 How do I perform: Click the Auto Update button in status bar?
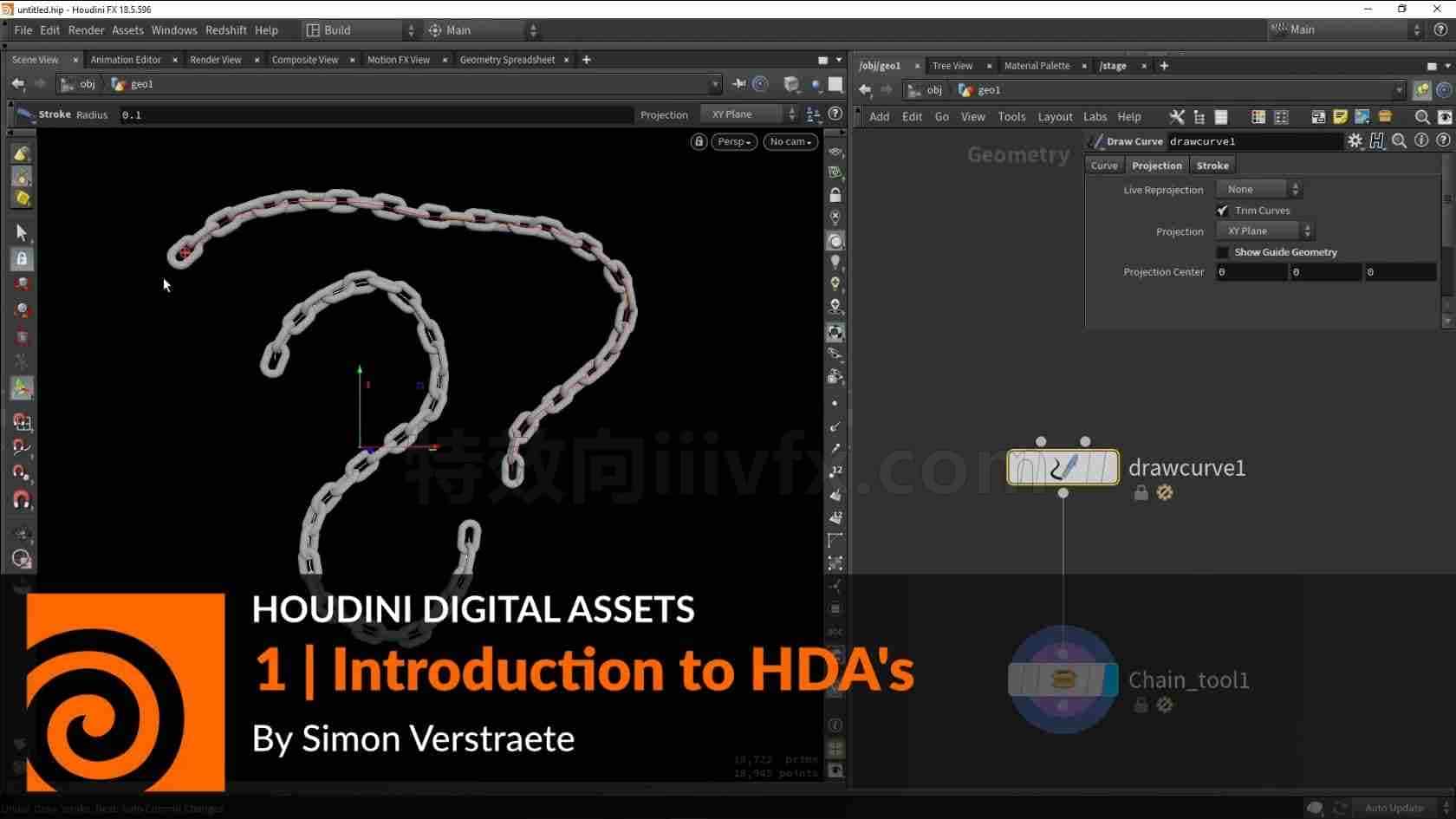click(1394, 808)
